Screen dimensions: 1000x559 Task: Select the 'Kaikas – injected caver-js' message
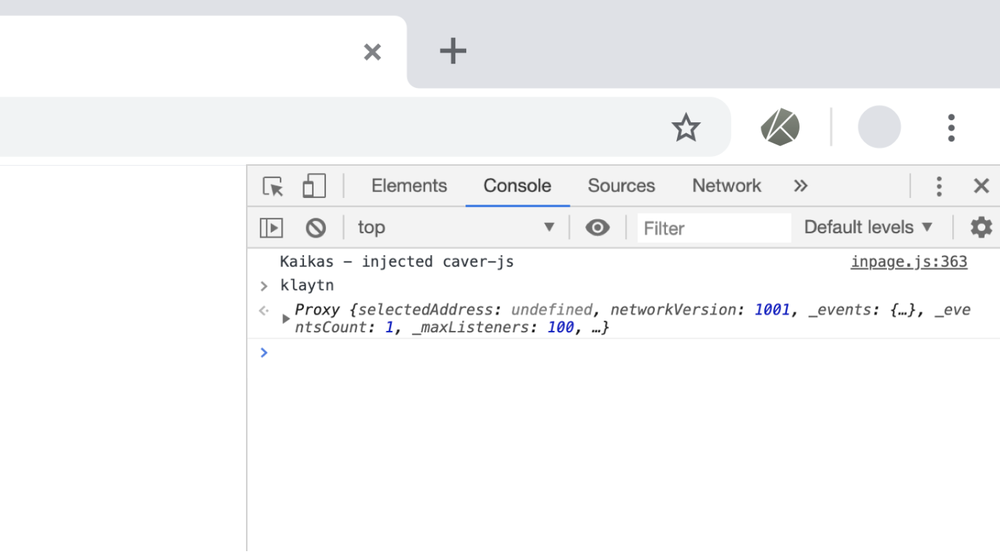[397, 262]
